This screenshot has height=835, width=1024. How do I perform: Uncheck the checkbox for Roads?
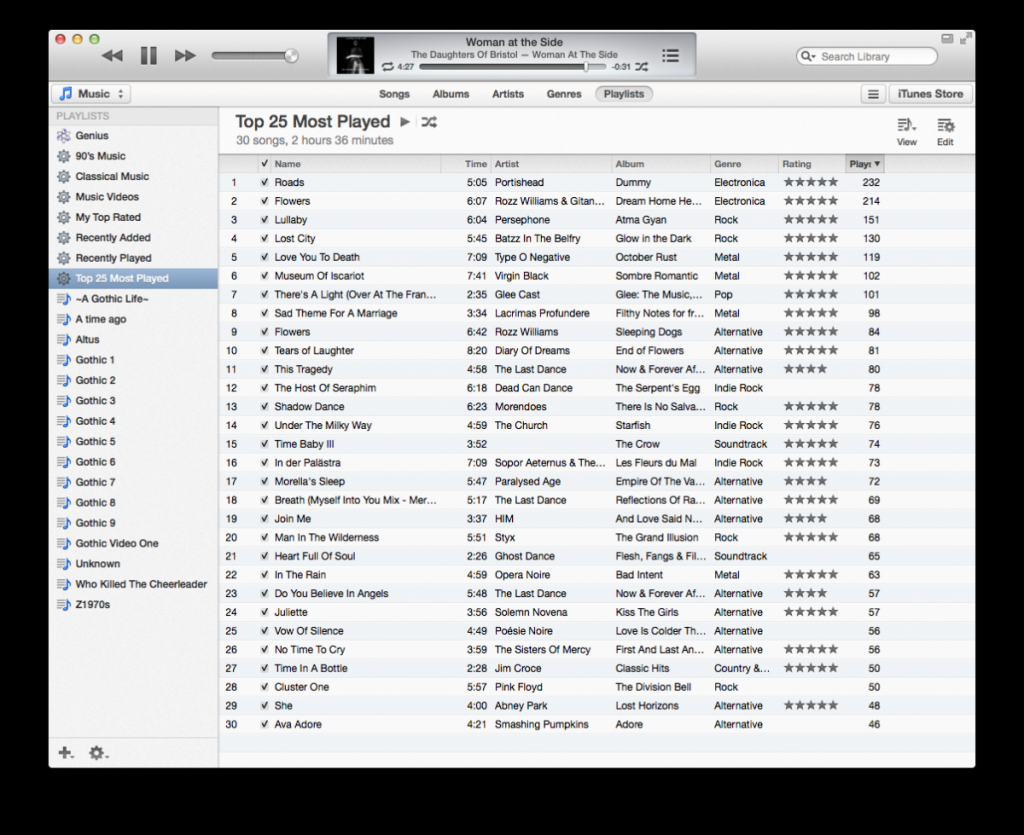pyautogui.click(x=264, y=183)
